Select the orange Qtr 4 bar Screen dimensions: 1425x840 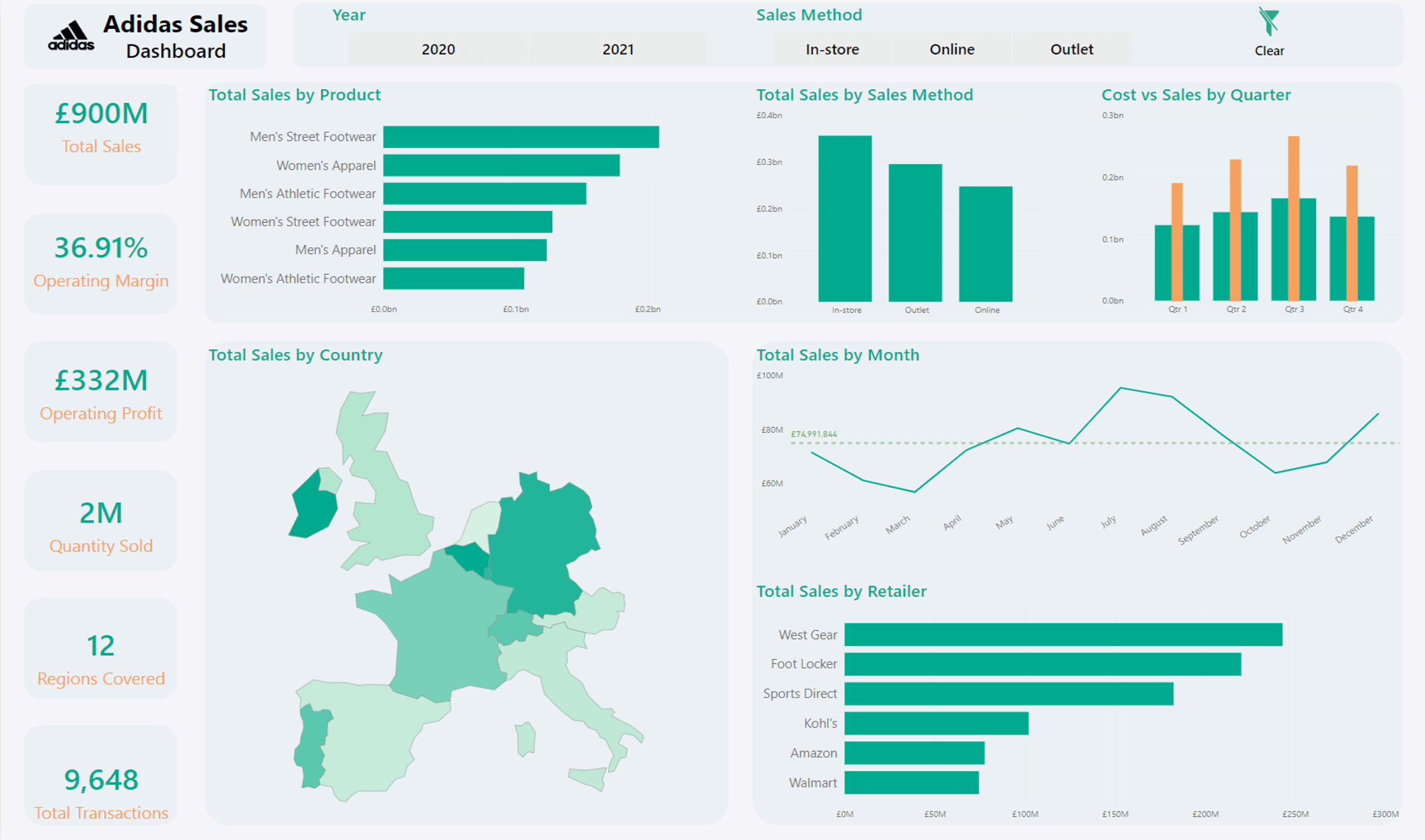click(1352, 233)
